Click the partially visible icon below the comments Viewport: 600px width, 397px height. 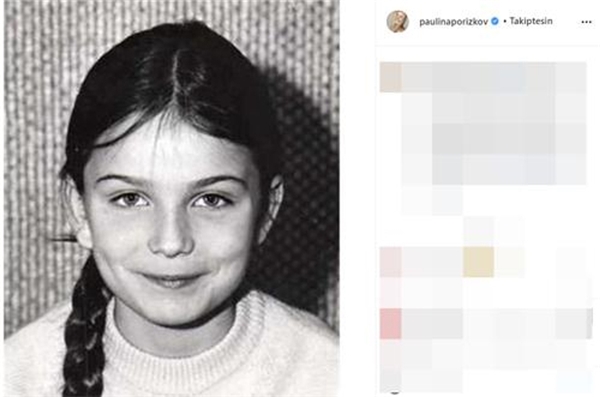click(x=395, y=392)
